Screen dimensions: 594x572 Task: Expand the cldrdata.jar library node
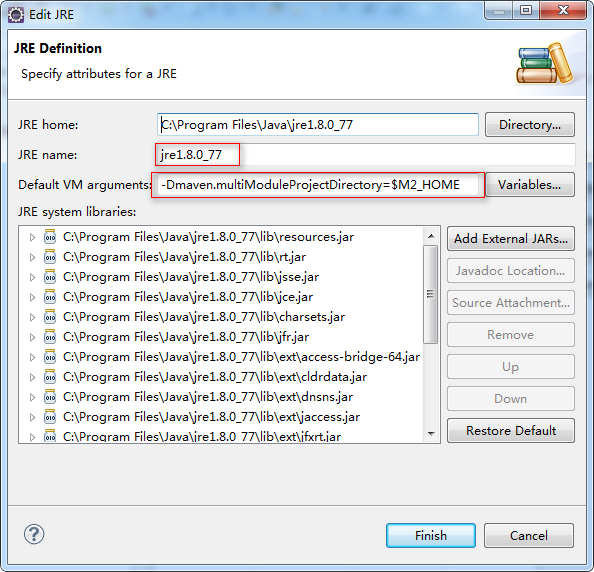[x=33, y=377]
